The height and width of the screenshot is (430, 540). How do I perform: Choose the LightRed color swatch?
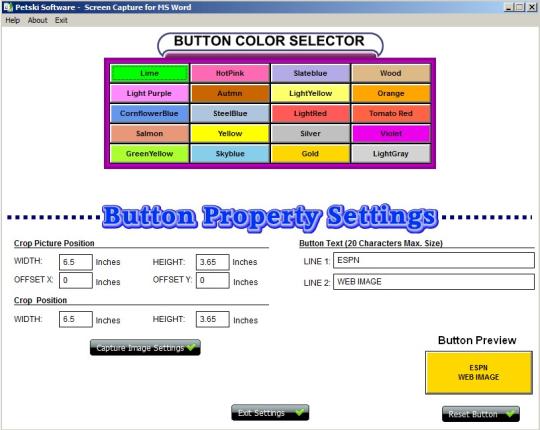(310, 114)
